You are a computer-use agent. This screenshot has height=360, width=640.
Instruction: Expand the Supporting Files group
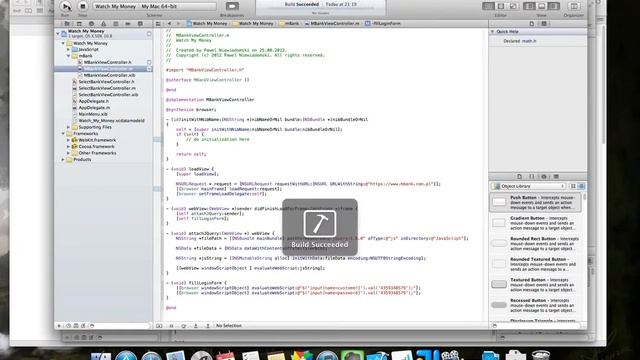(69, 127)
